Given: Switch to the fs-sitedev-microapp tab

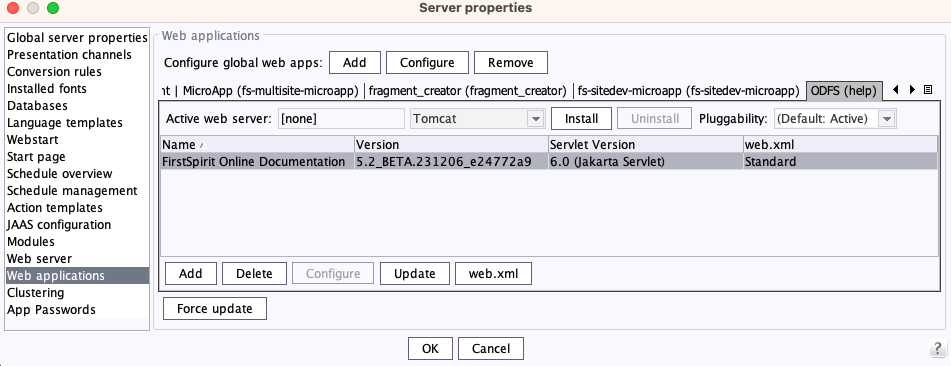Looking at the screenshot, I should 688,91.
